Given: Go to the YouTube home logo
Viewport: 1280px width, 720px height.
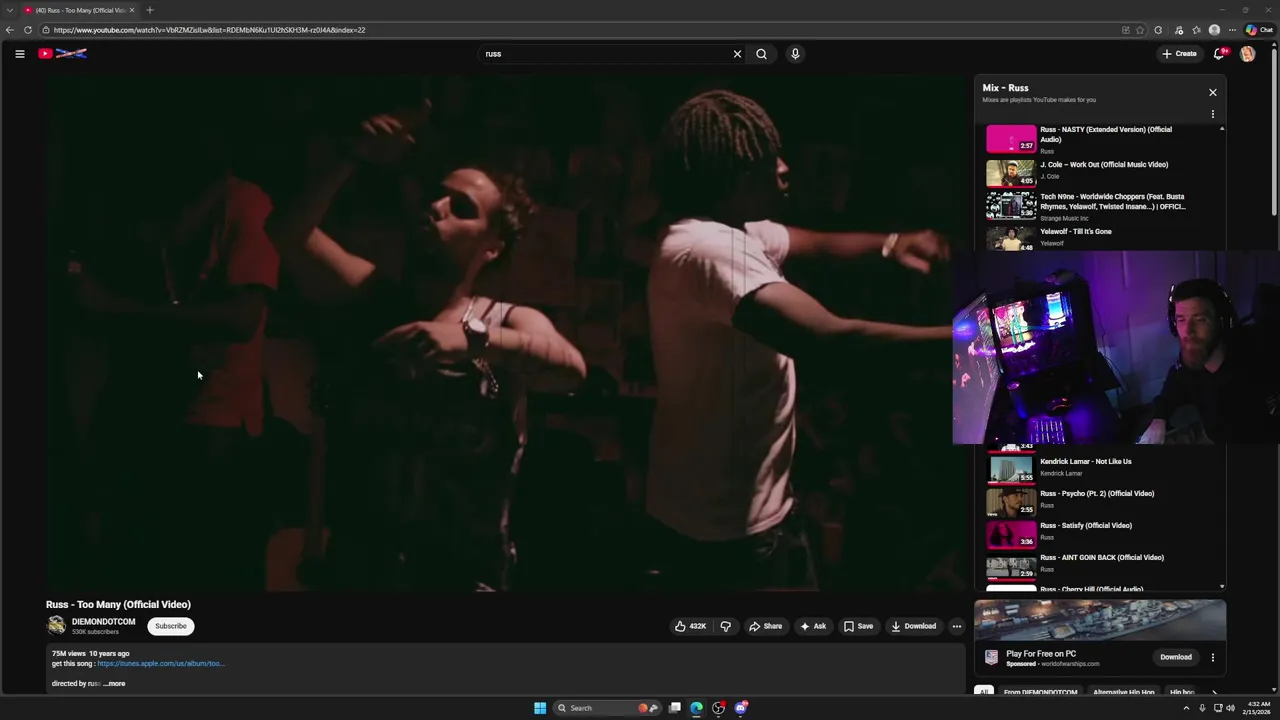Looking at the screenshot, I should (x=63, y=54).
